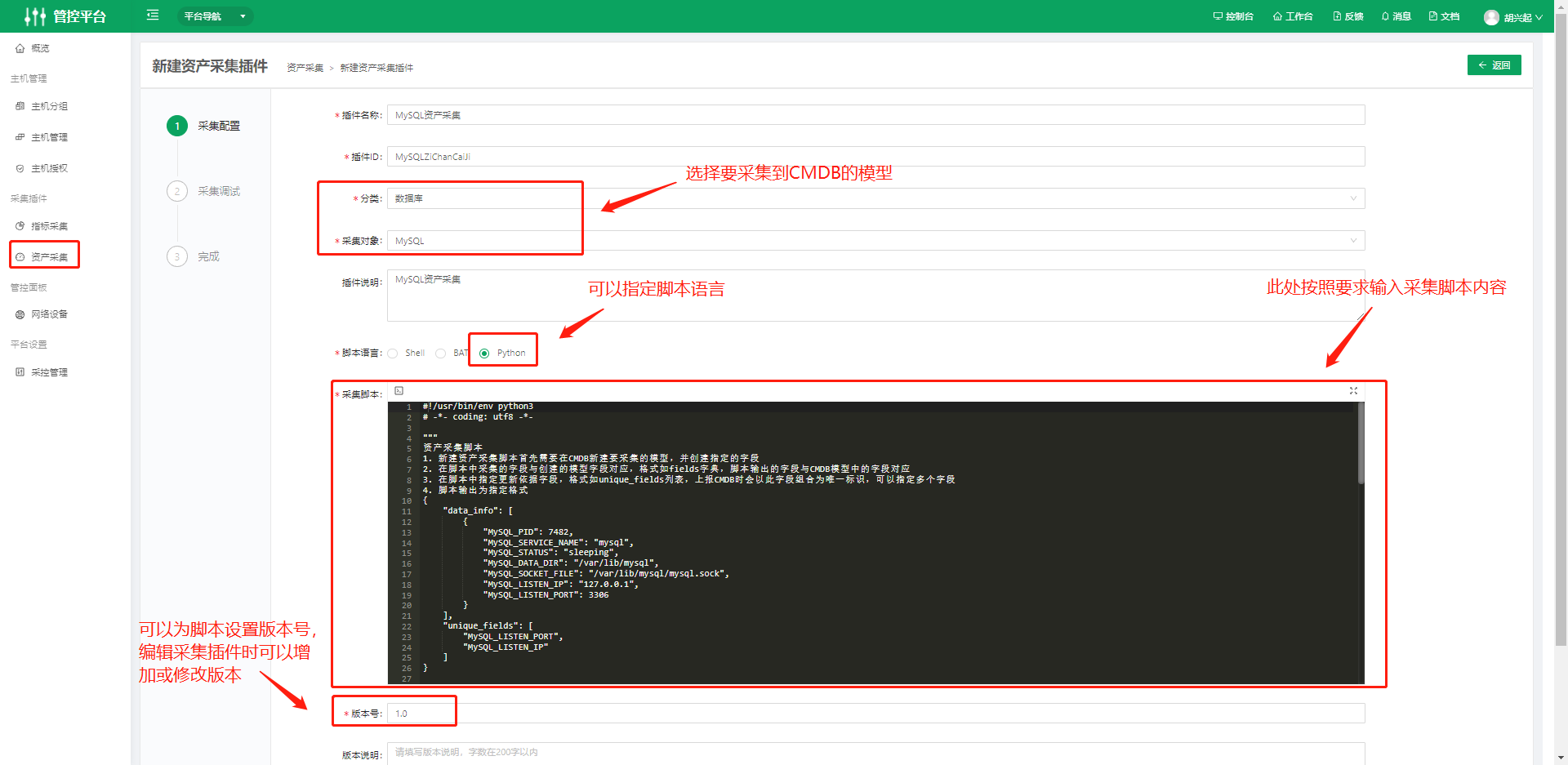Collapse the sidebar with the menu-fold icon
The height and width of the screenshot is (765, 1568).
[152, 16]
